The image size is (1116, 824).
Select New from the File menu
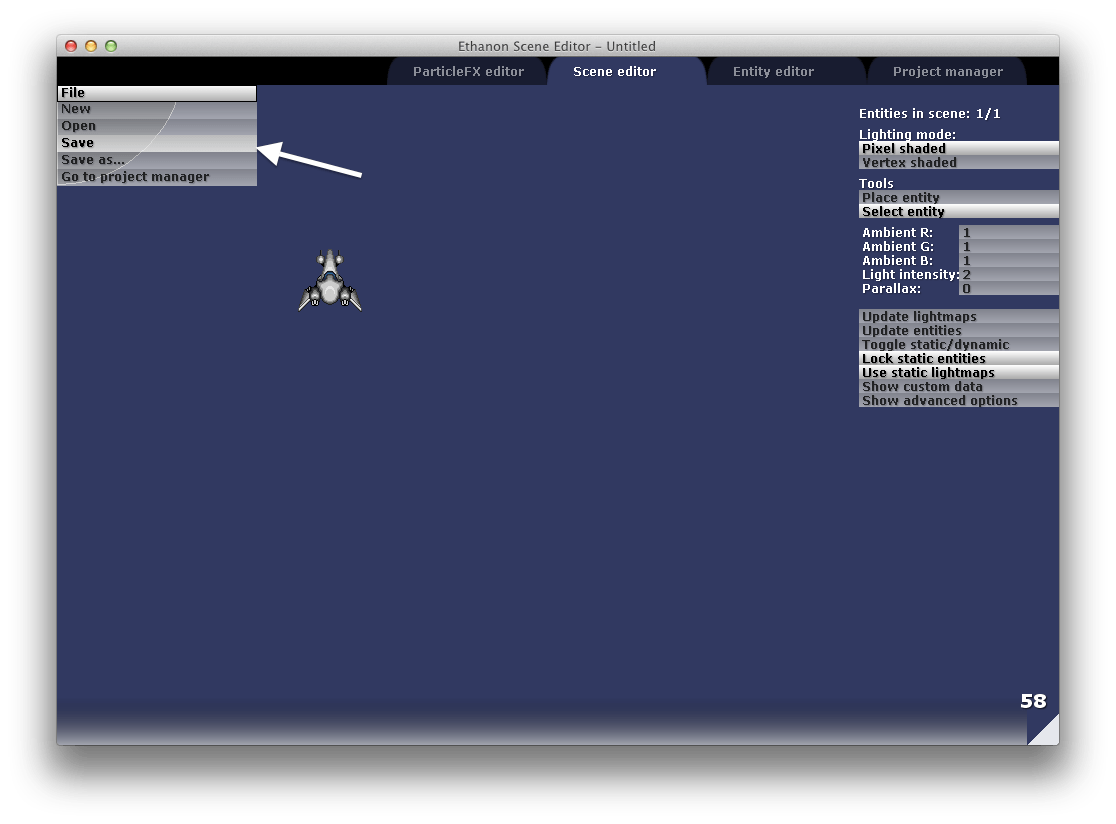(156, 109)
